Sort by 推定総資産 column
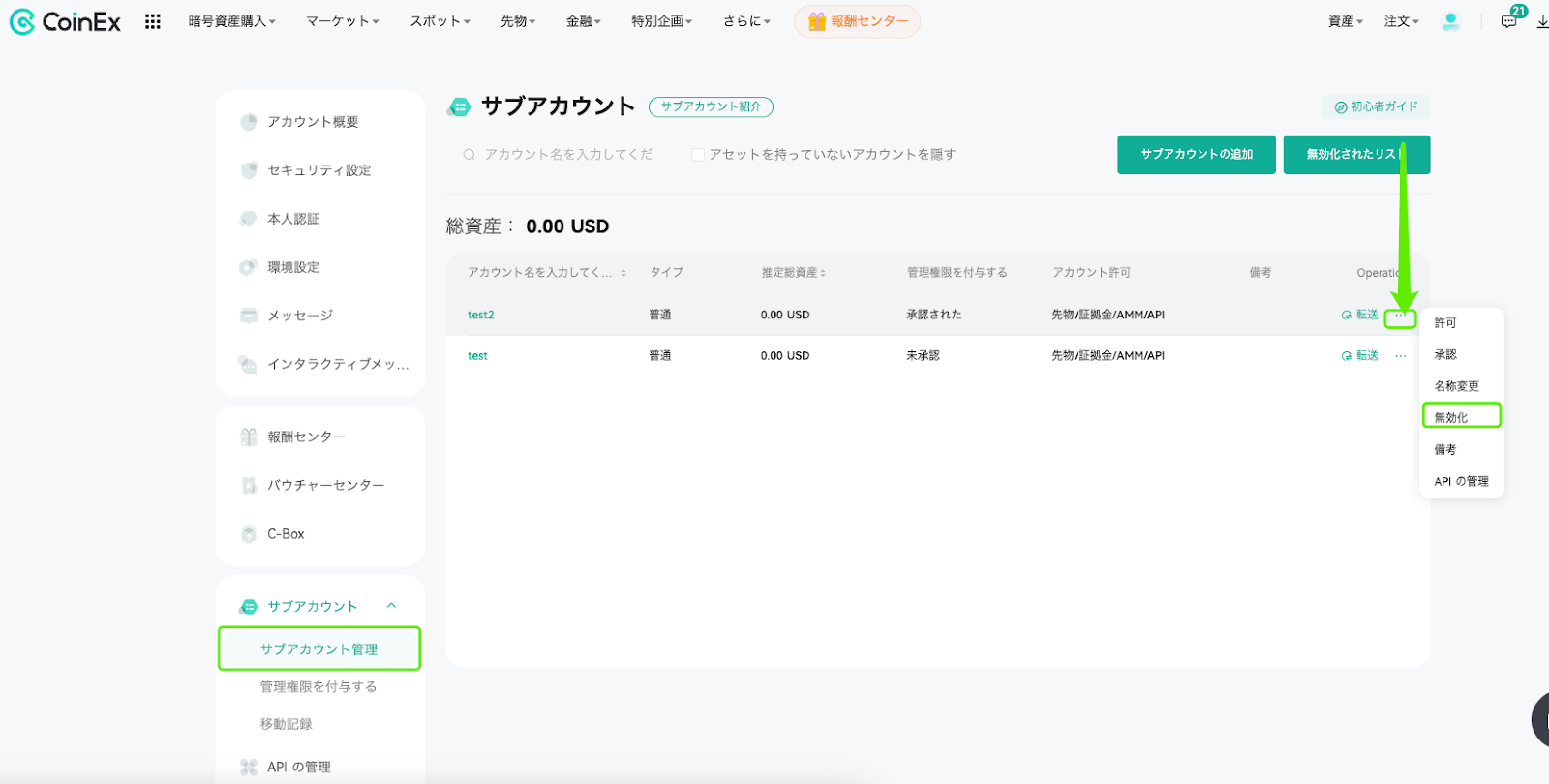 (794, 273)
